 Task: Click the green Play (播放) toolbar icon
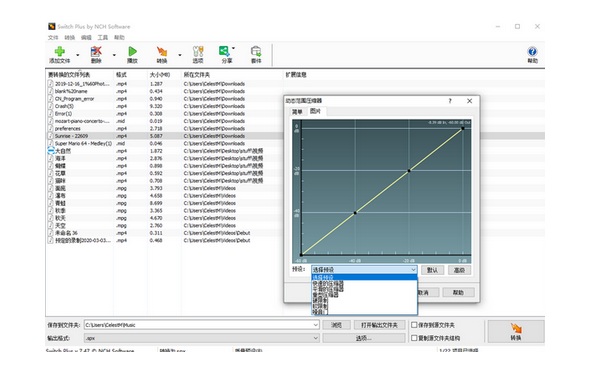[132, 51]
